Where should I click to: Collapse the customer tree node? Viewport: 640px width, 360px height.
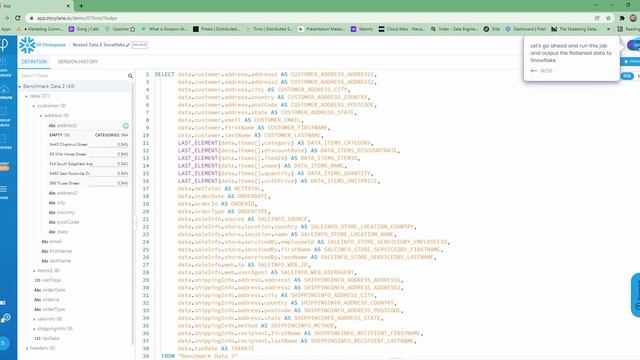point(34,106)
